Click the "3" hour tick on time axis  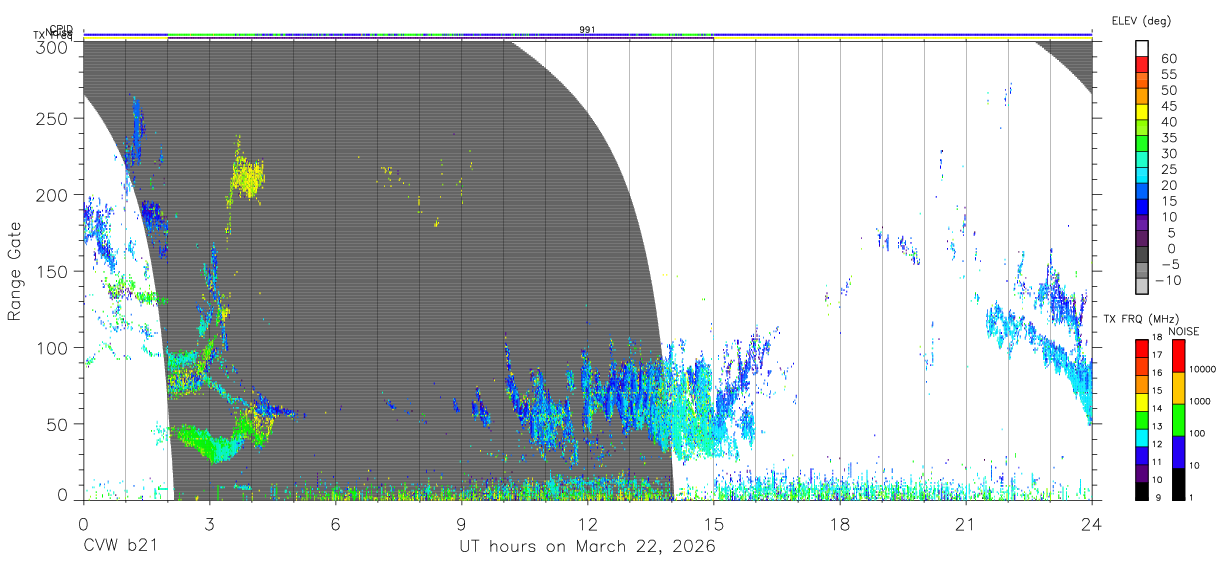click(209, 523)
